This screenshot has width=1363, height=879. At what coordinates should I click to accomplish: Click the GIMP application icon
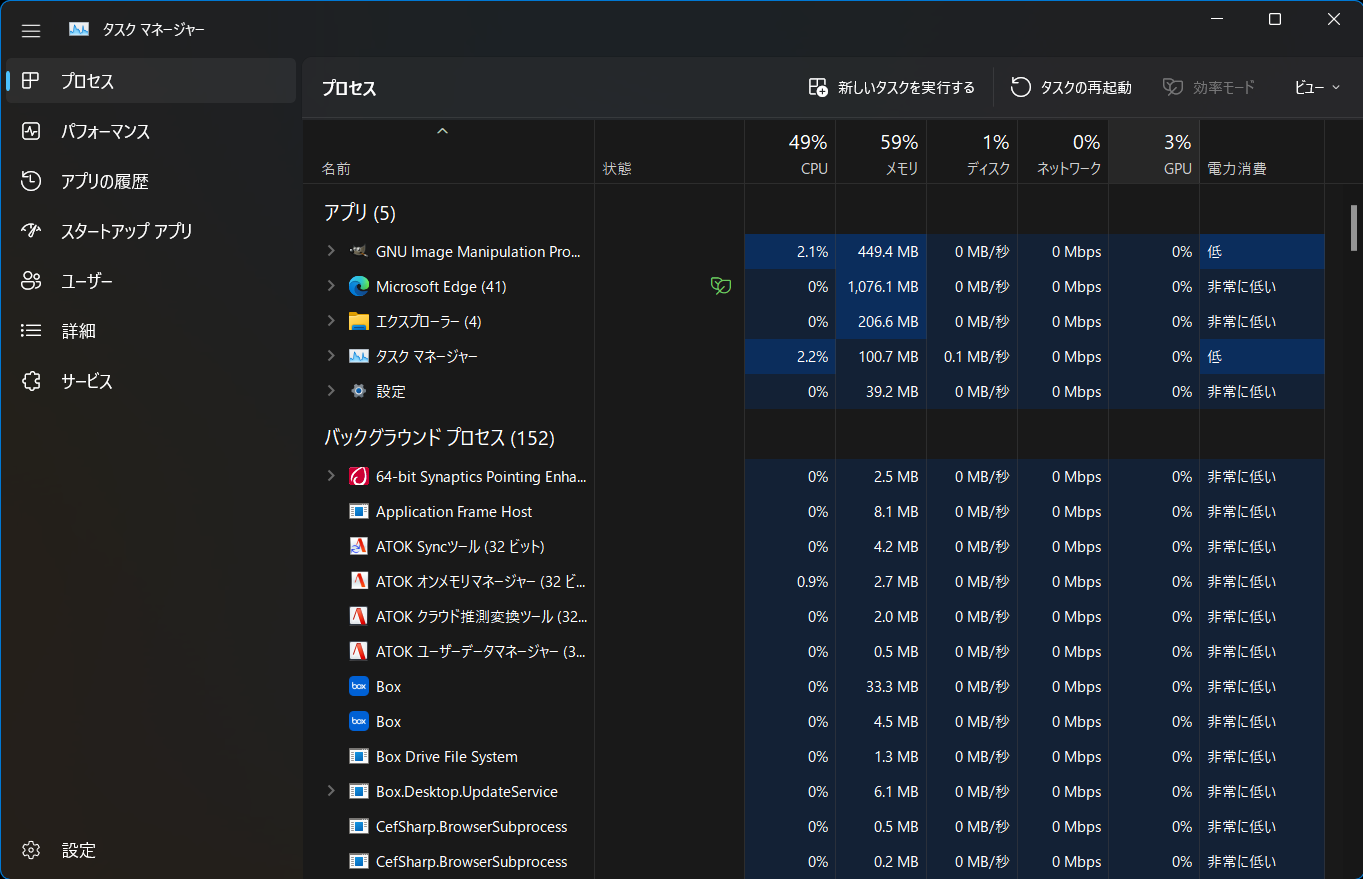point(359,252)
